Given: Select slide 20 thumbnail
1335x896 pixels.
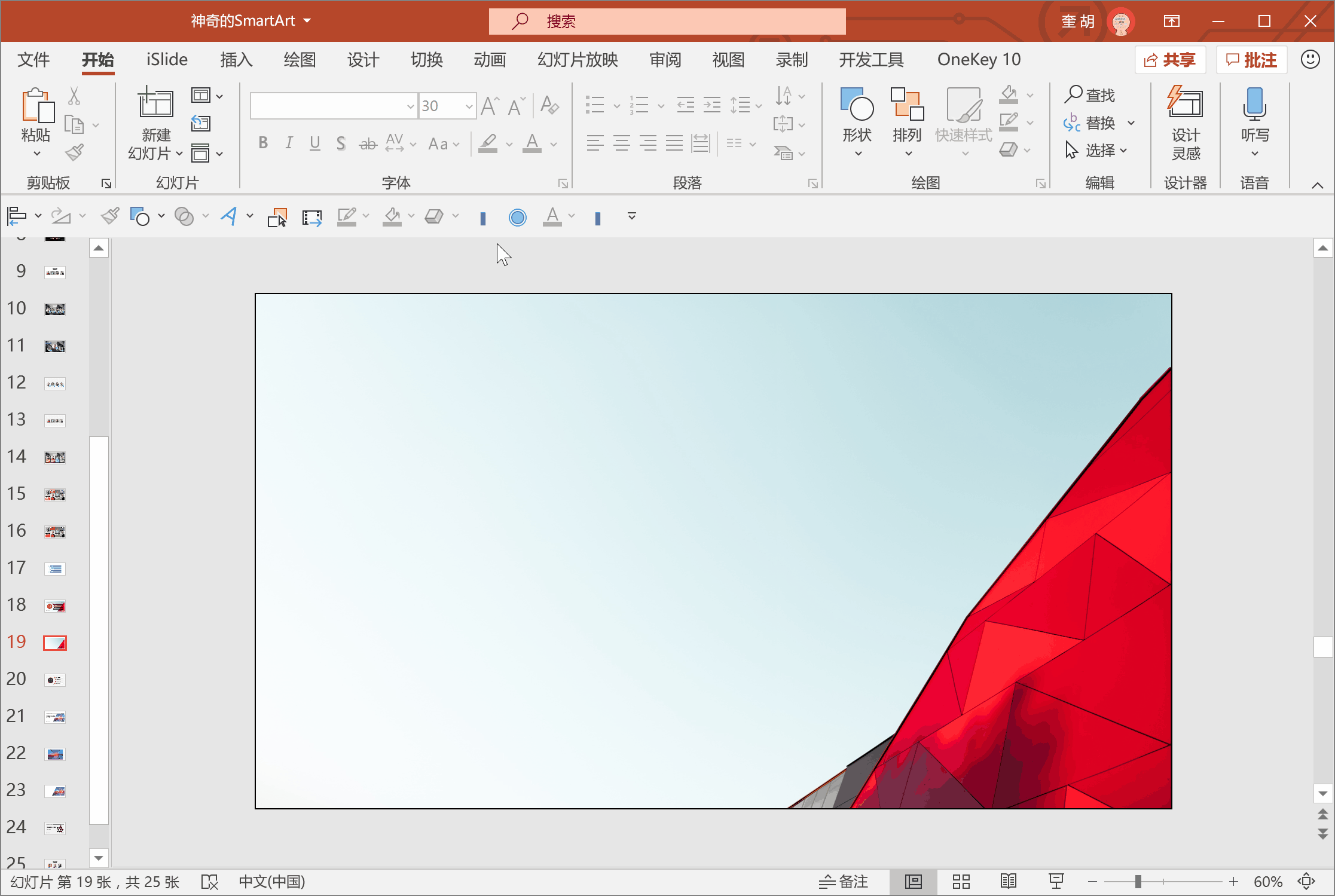Looking at the screenshot, I should [x=55, y=680].
